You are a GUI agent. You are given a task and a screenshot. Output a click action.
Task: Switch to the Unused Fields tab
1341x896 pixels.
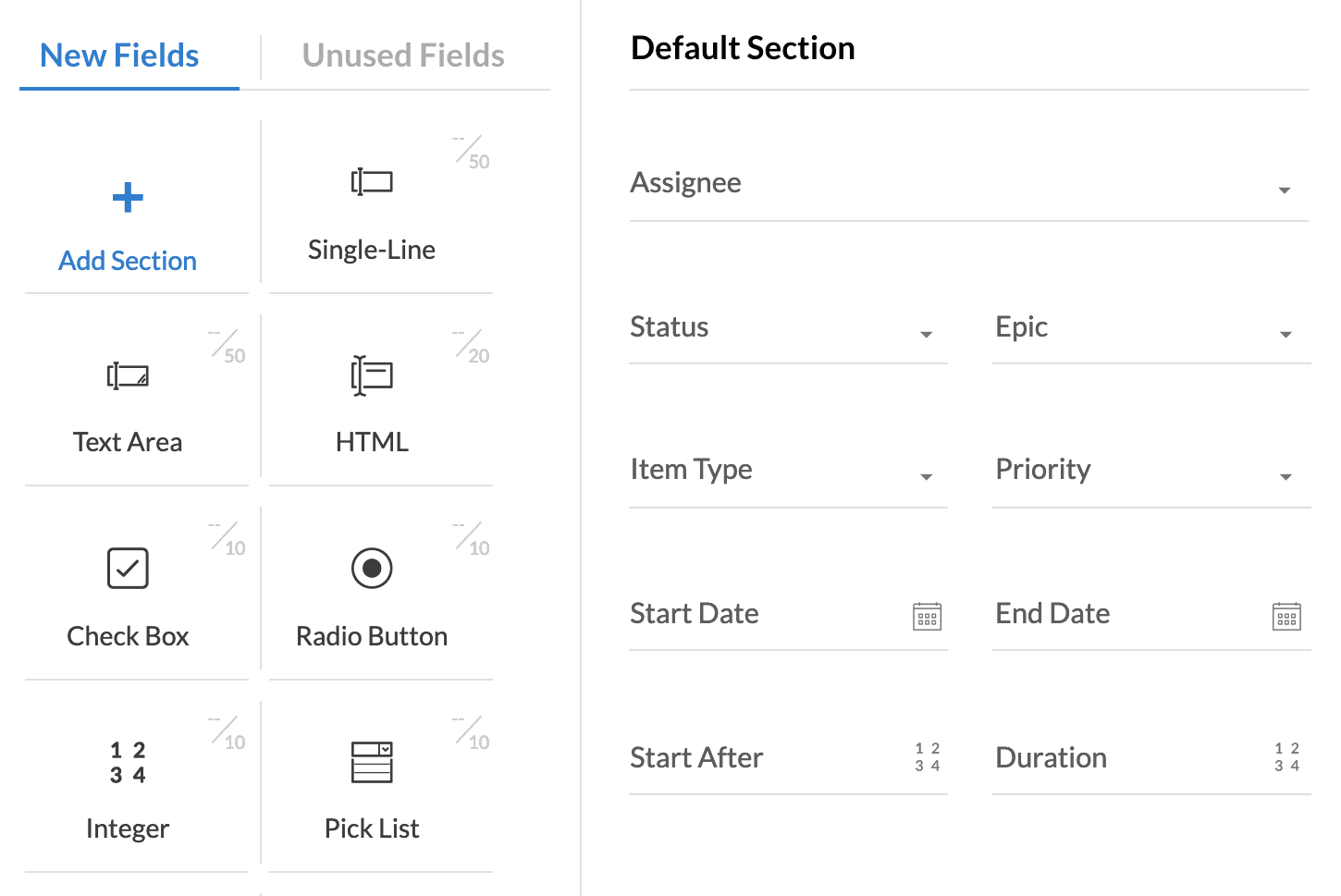403,55
